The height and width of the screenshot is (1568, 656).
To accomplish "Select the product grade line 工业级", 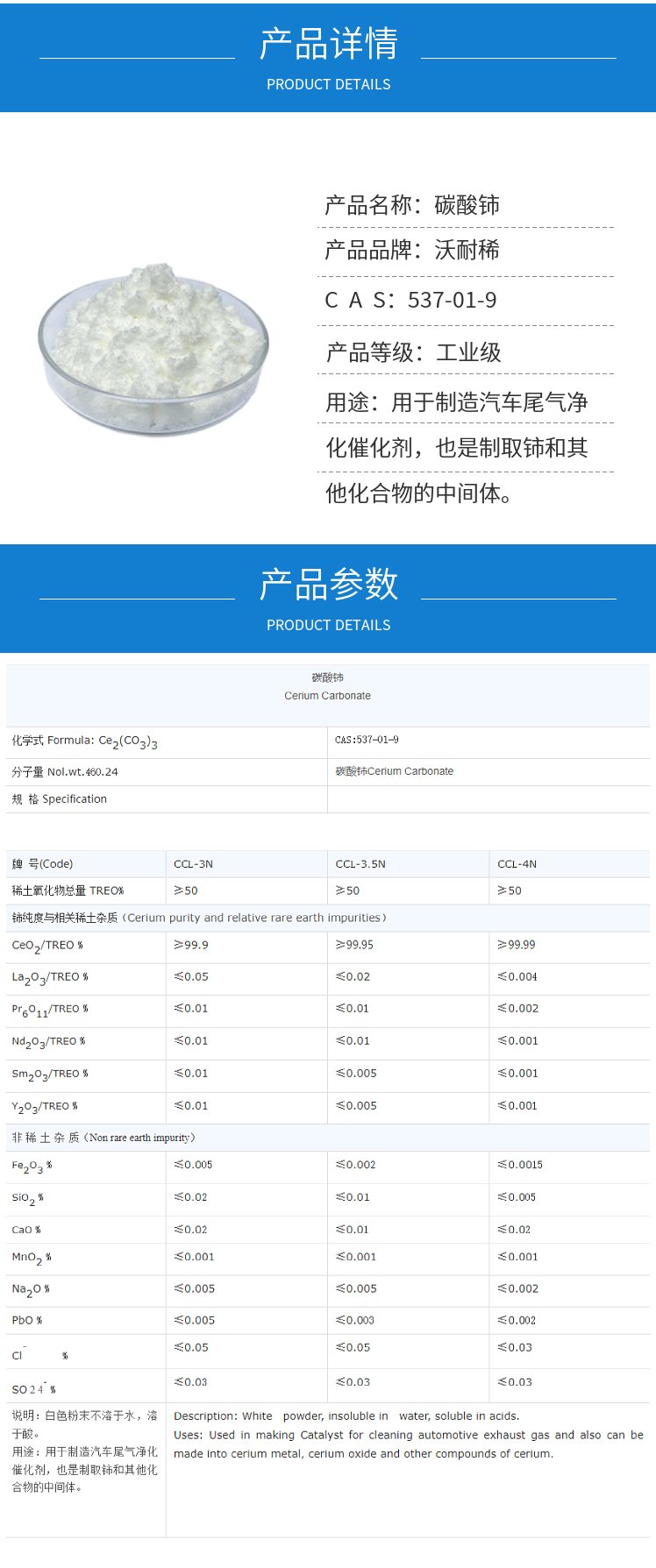I will [413, 352].
